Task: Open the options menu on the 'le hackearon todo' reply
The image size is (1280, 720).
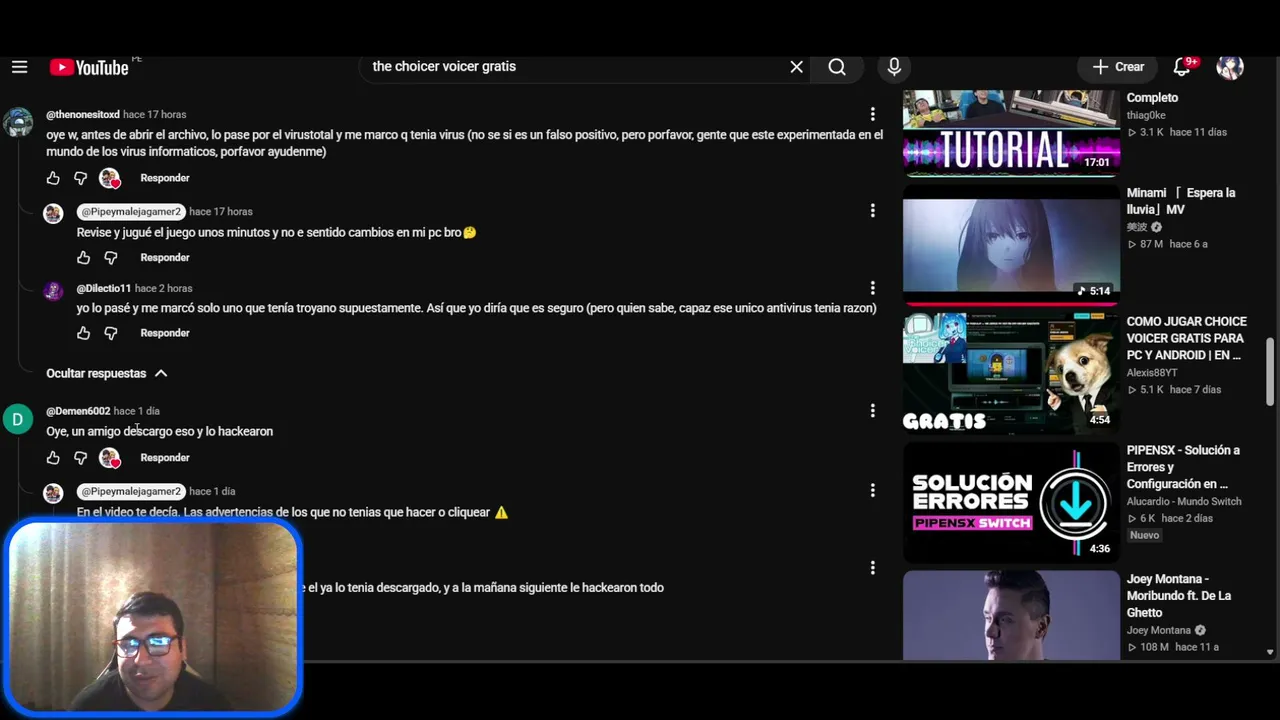Action: [872, 567]
